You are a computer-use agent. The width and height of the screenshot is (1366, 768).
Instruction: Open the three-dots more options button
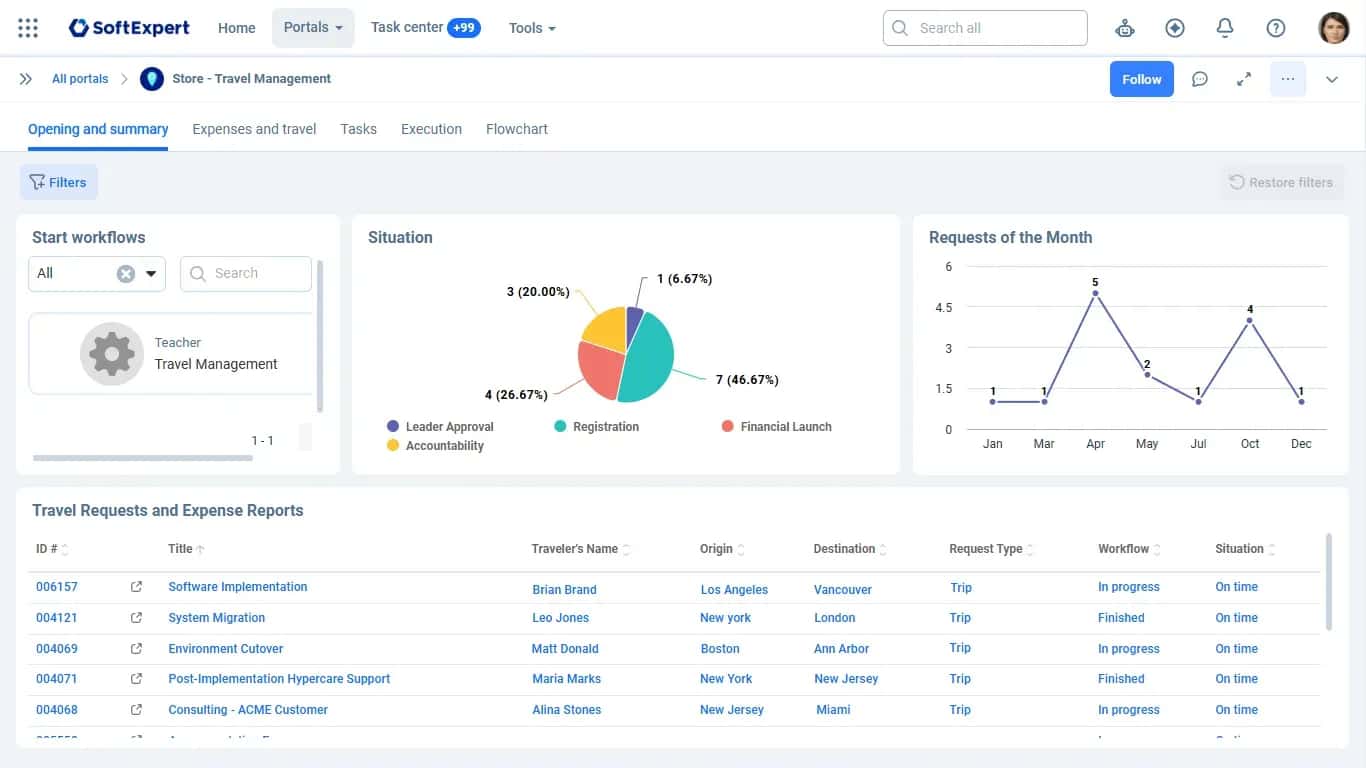click(1288, 79)
